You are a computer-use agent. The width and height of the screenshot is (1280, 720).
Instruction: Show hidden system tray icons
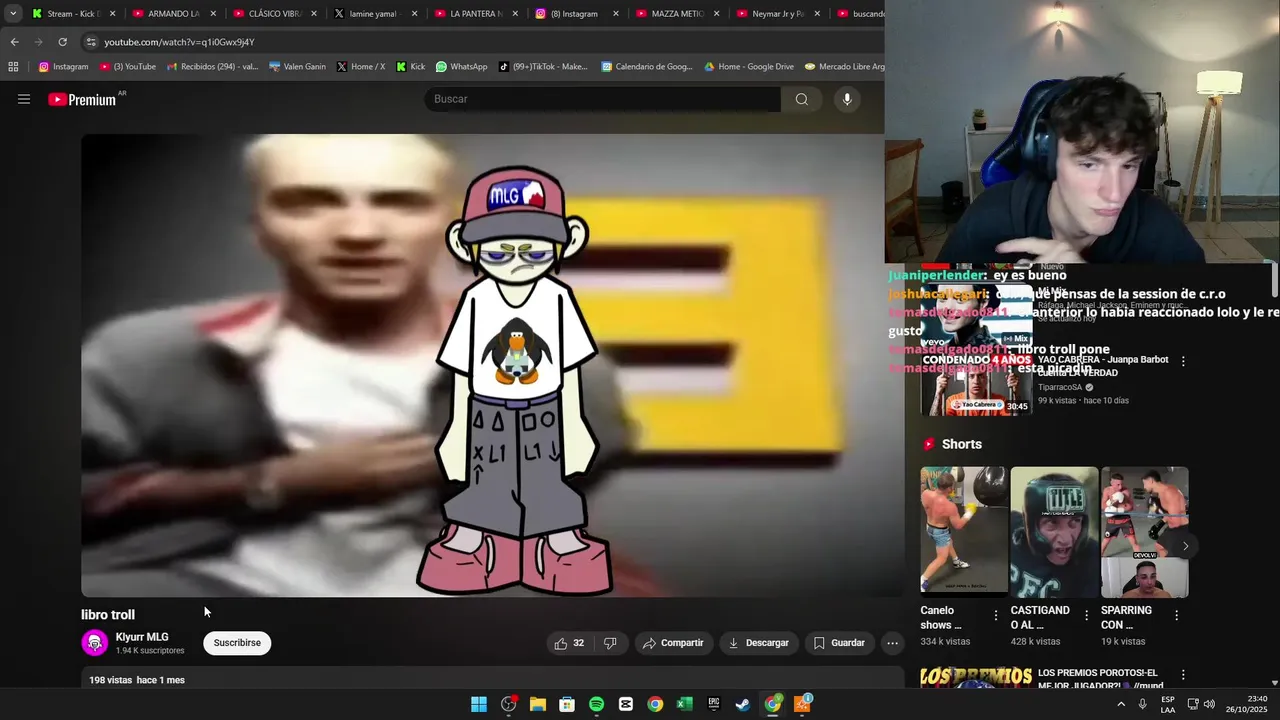click(x=1120, y=704)
